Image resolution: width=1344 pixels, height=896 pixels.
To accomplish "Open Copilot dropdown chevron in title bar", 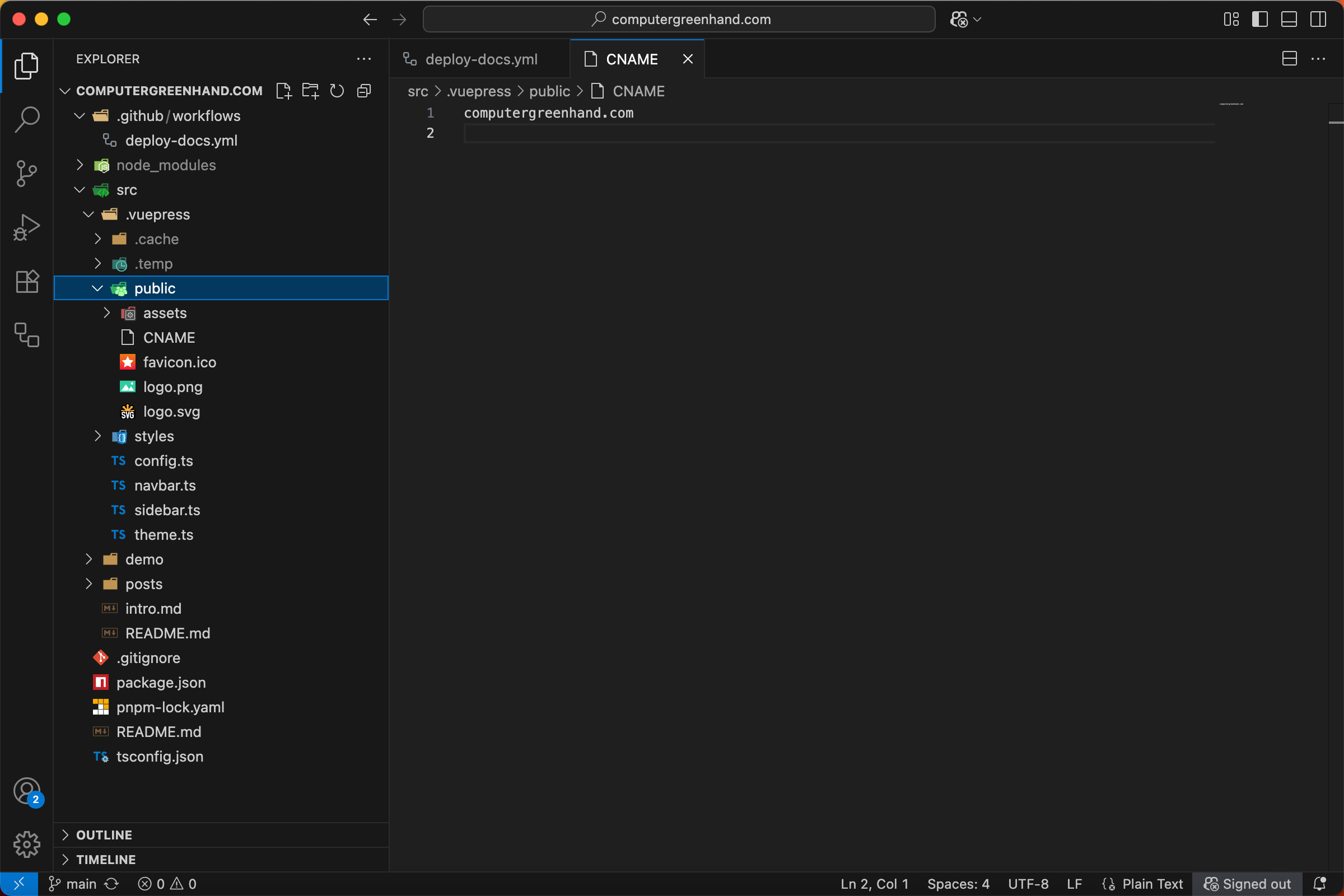I will [977, 20].
